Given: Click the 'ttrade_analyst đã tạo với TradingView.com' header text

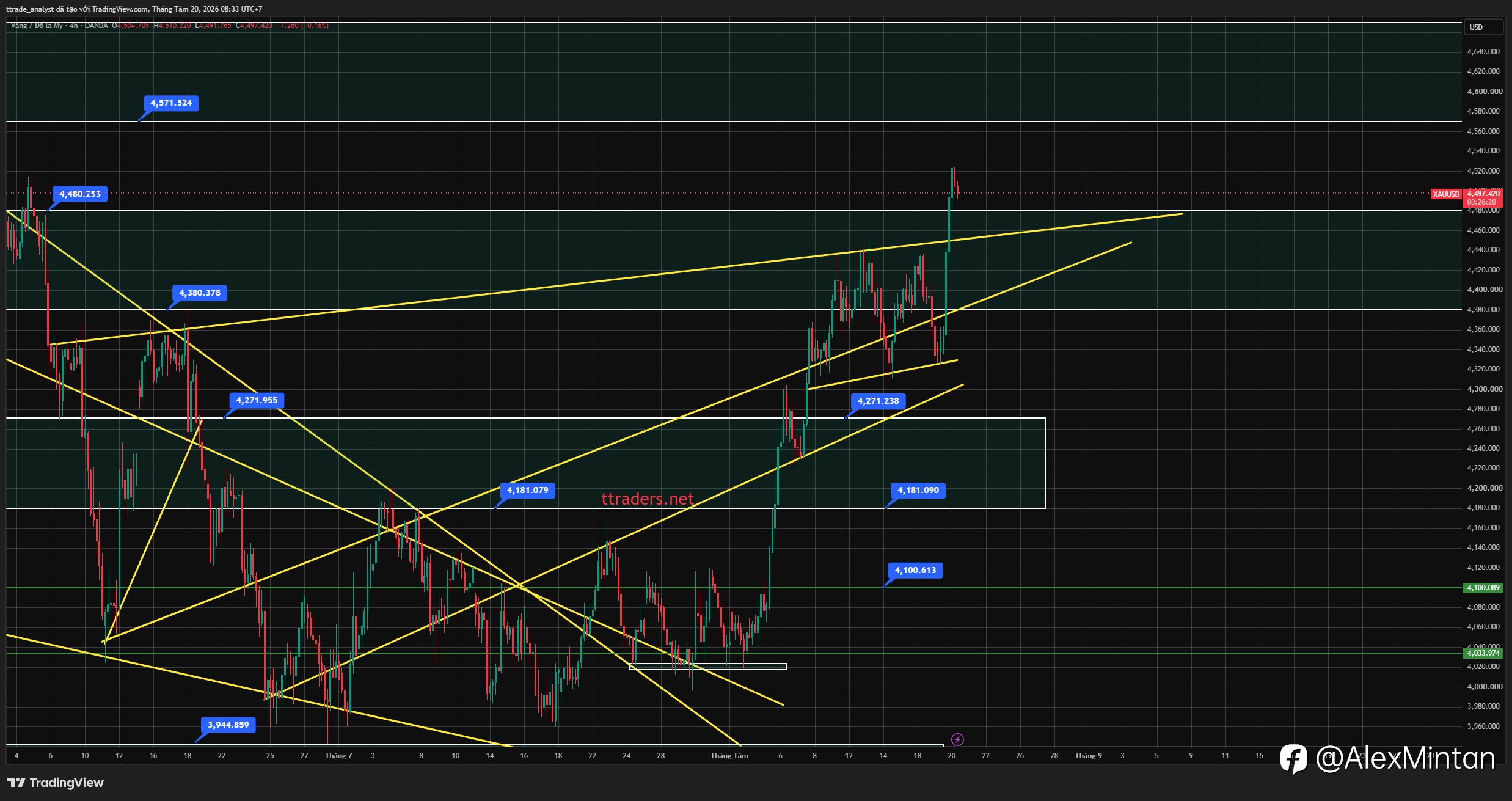Looking at the screenshot, I should tap(77, 9).
